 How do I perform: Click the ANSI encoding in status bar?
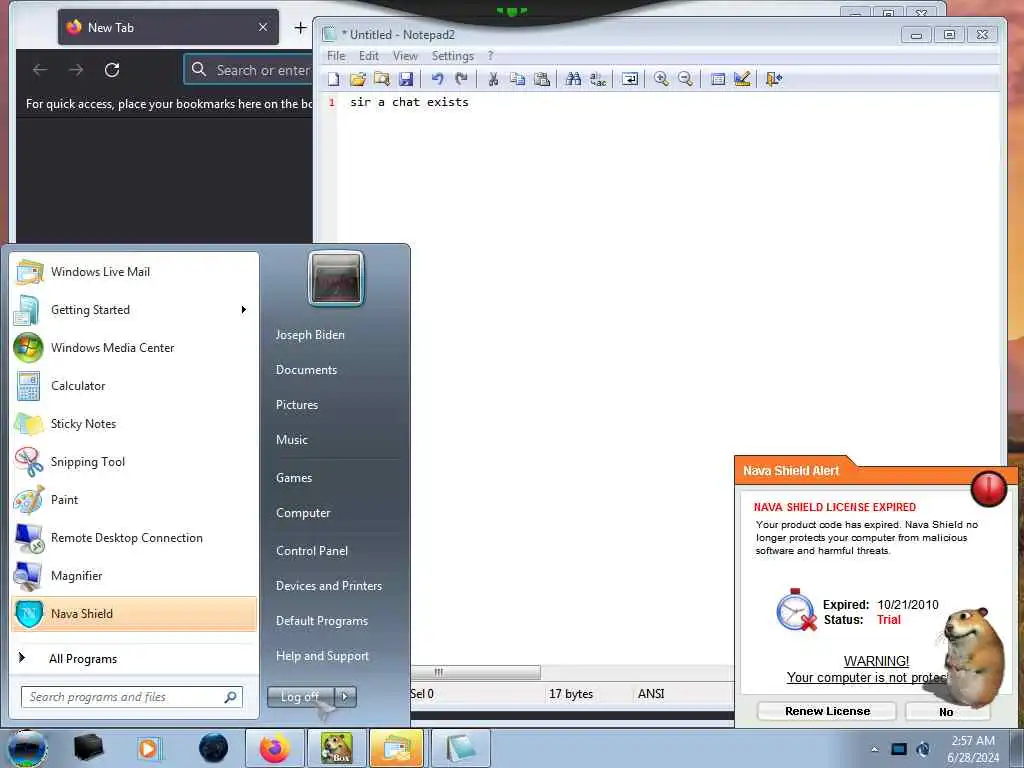pyautogui.click(x=651, y=694)
